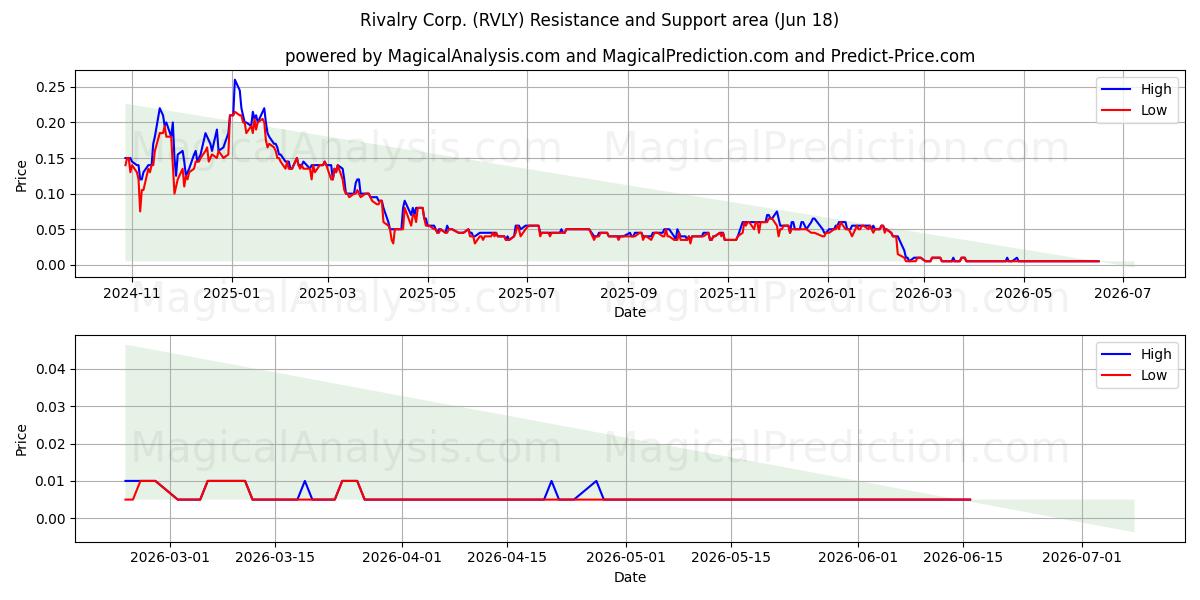1200x600 pixels.
Task: Click the '0.05' y-axis tick of top chart
Action: coord(51,229)
